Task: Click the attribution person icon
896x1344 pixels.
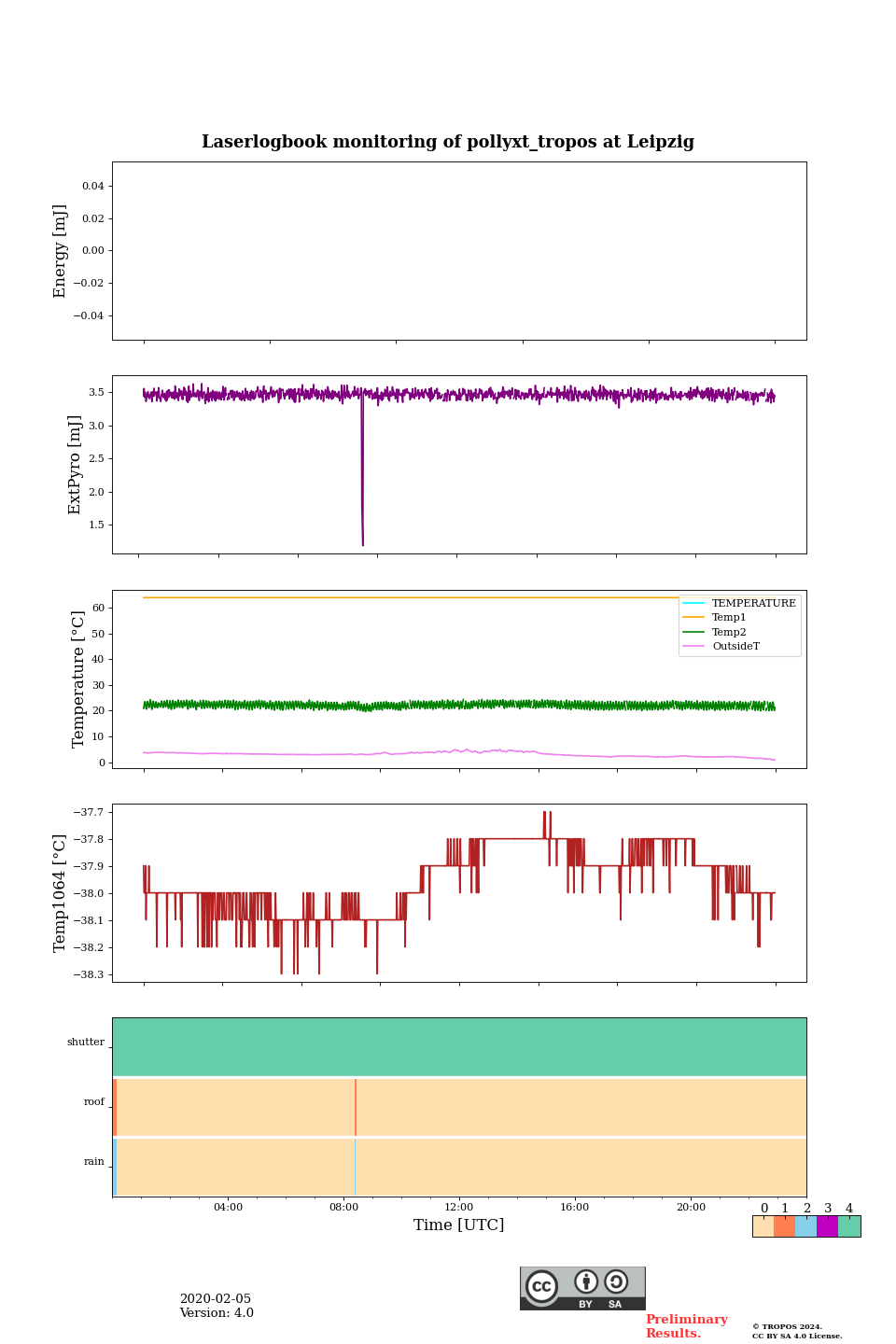Action: pyautogui.click(x=586, y=1281)
